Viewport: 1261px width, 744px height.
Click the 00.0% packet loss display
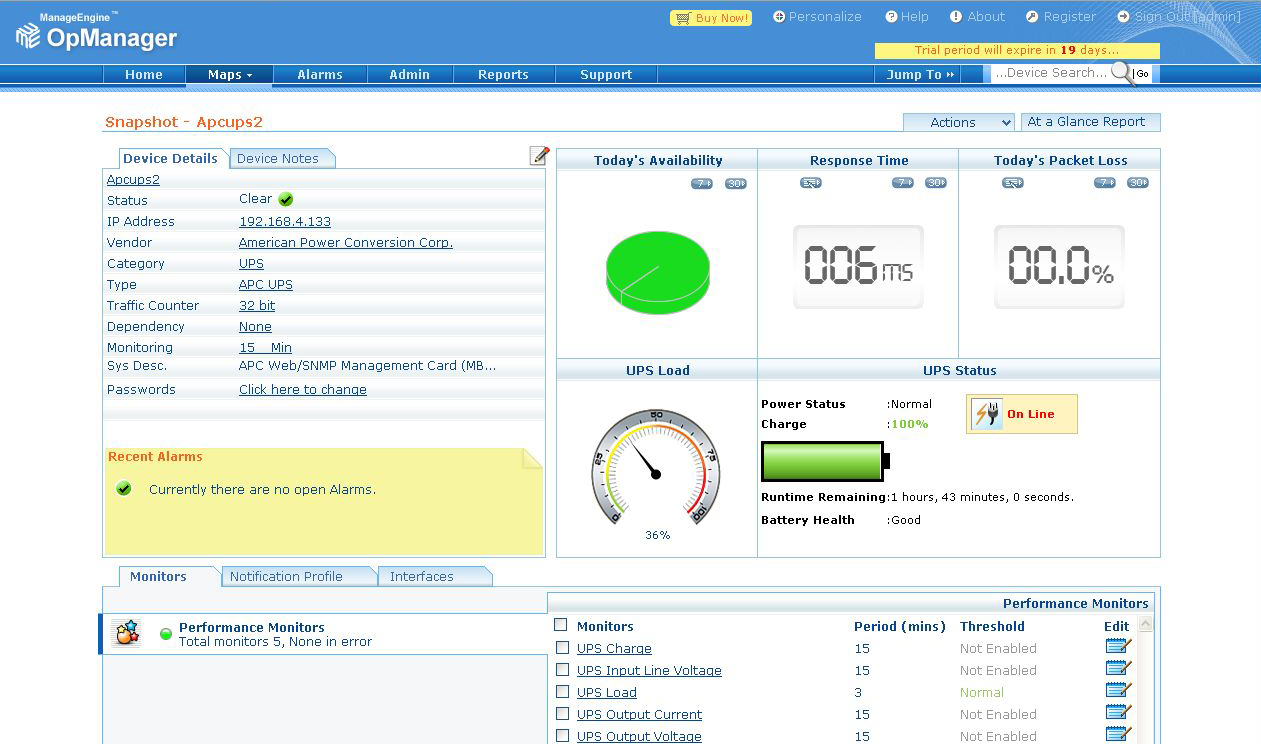pos(1059,267)
